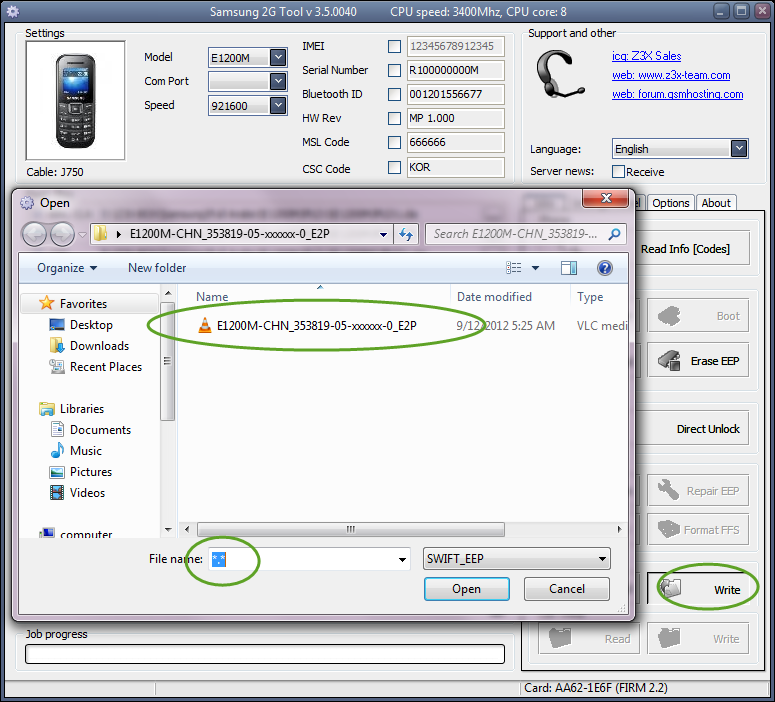Open forum.gsmhosting.com link
The height and width of the screenshot is (702, 775).
pyautogui.click(x=677, y=94)
